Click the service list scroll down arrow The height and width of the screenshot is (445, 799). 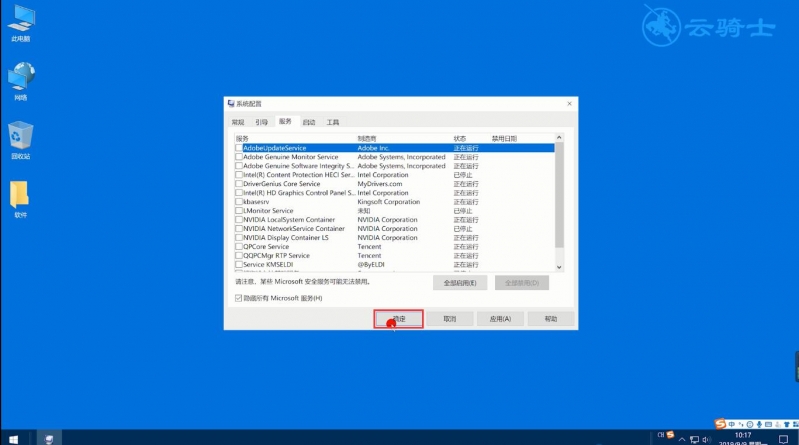click(x=559, y=268)
